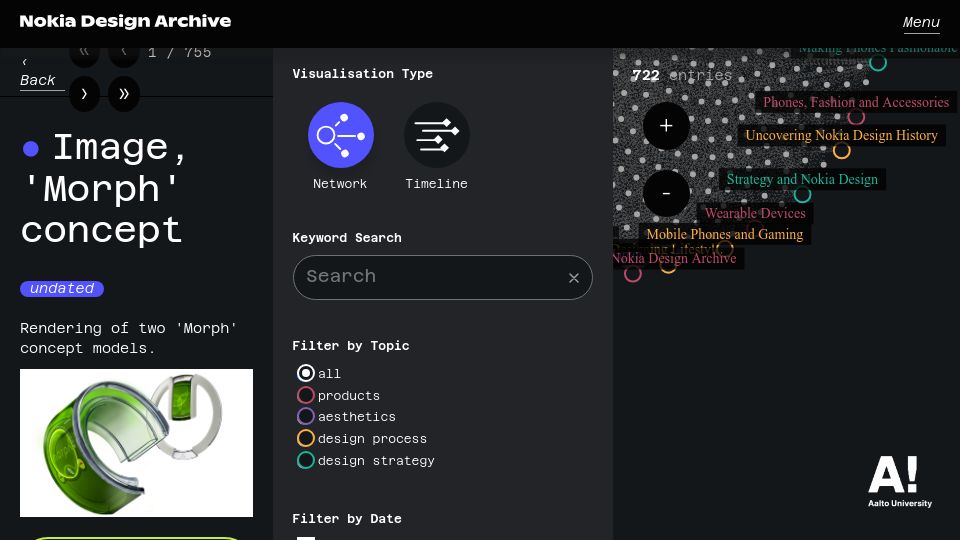Click the '722 entries' count text
This screenshot has height=540, width=960.
coord(681,75)
